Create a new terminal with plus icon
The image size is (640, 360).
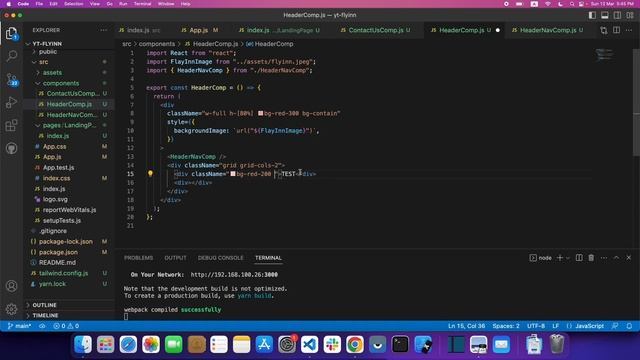point(560,258)
